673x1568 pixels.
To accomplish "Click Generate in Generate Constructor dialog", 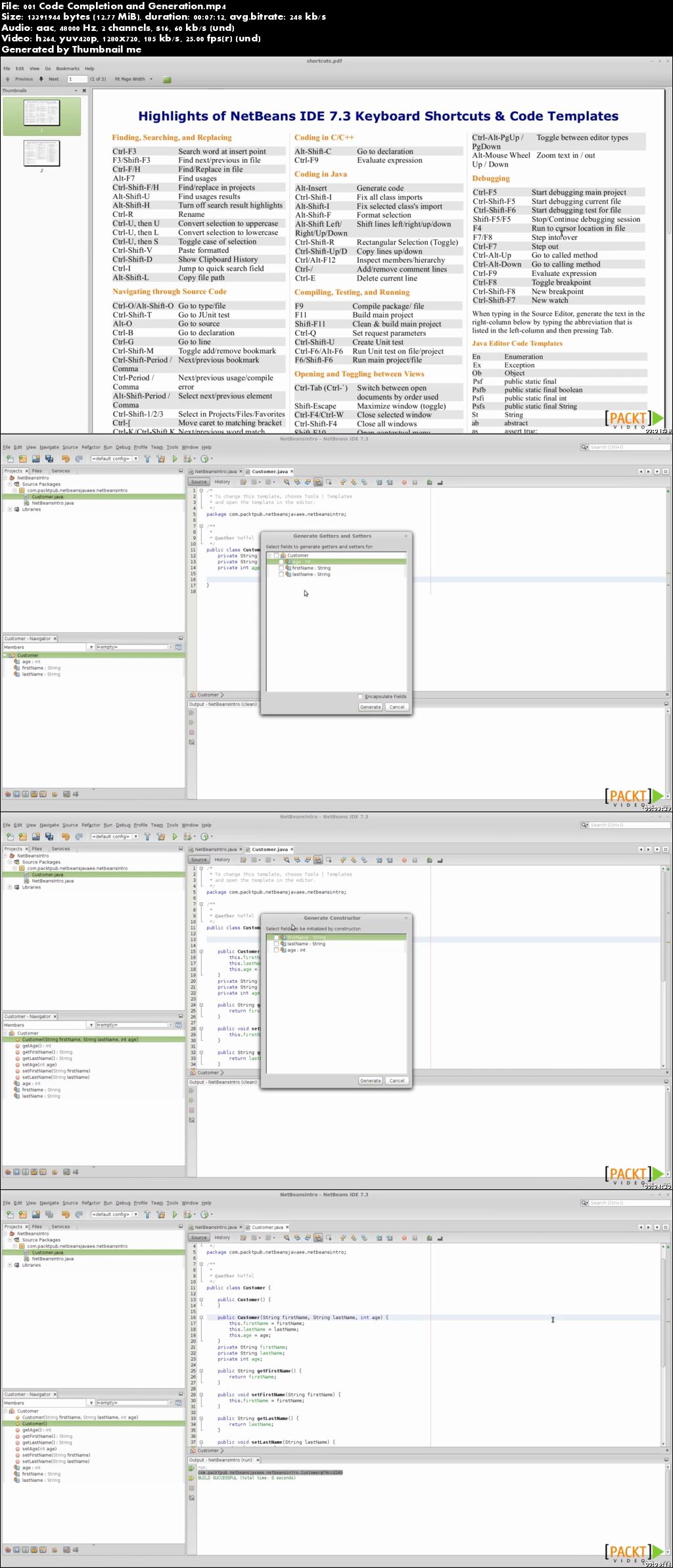I will point(370,1080).
